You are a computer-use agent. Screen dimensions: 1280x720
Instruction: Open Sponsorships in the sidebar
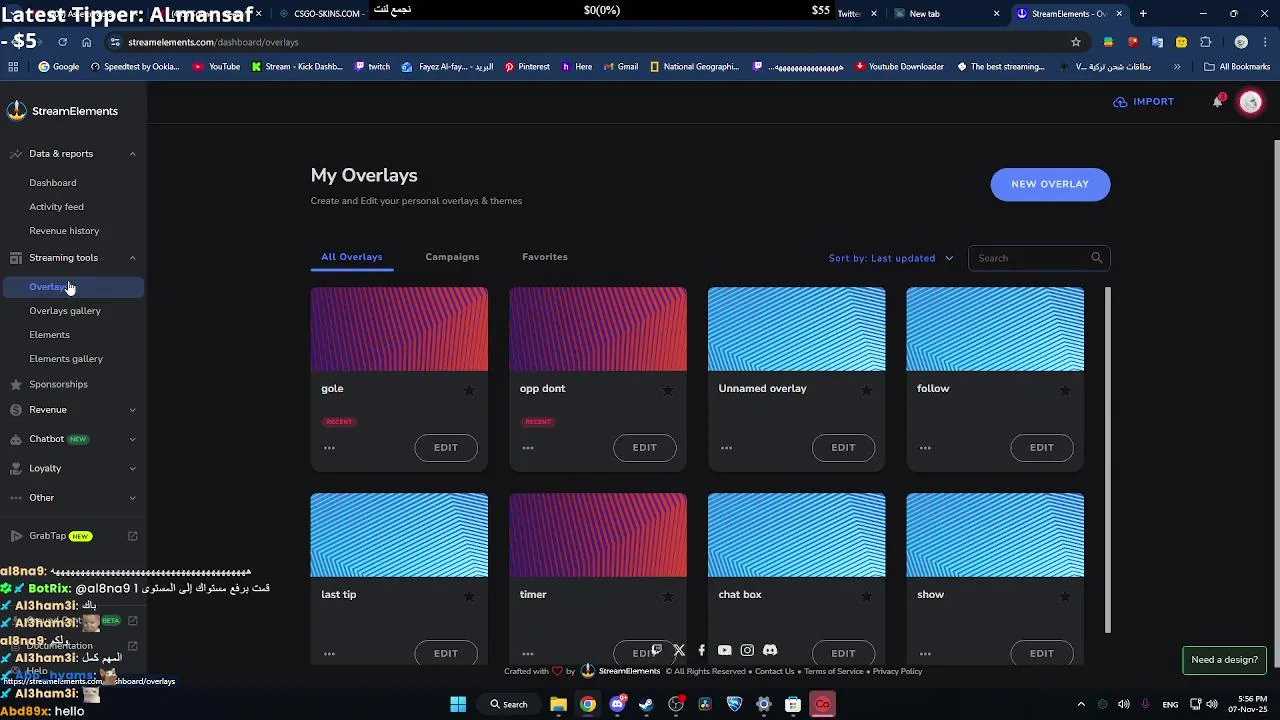[58, 384]
